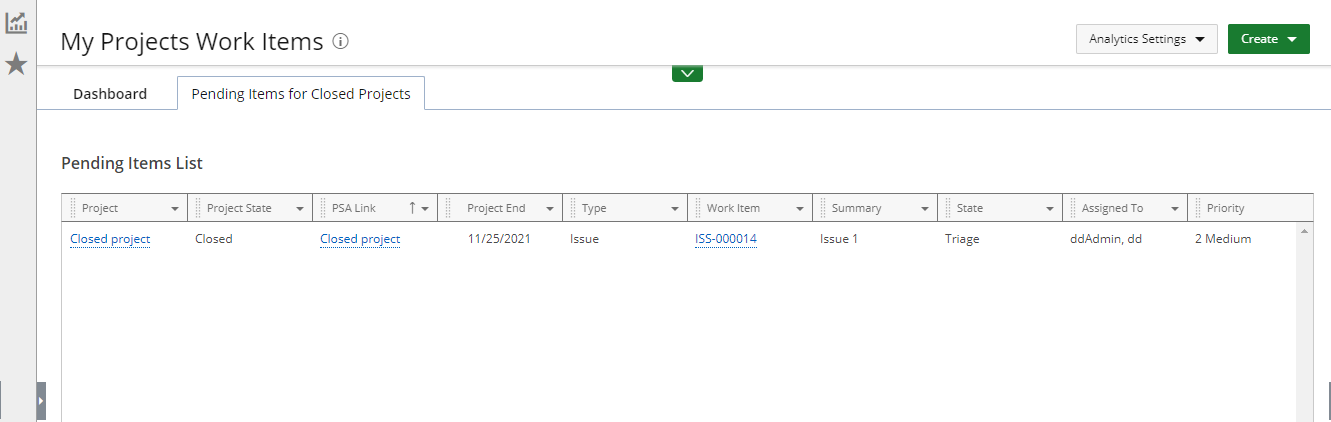The height and width of the screenshot is (422, 1331).
Task: Expand the green chevron collapse toggle
Action: pyautogui.click(x=687, y=73)
